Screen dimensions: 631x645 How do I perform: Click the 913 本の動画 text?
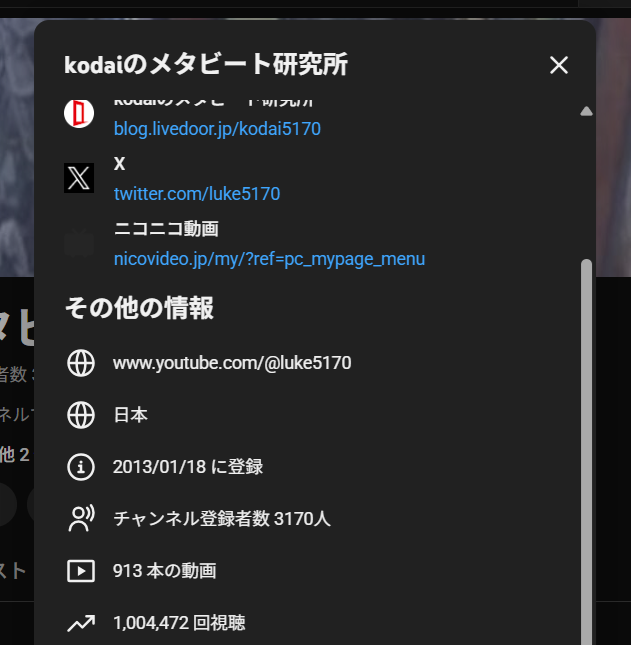[165, 571]
